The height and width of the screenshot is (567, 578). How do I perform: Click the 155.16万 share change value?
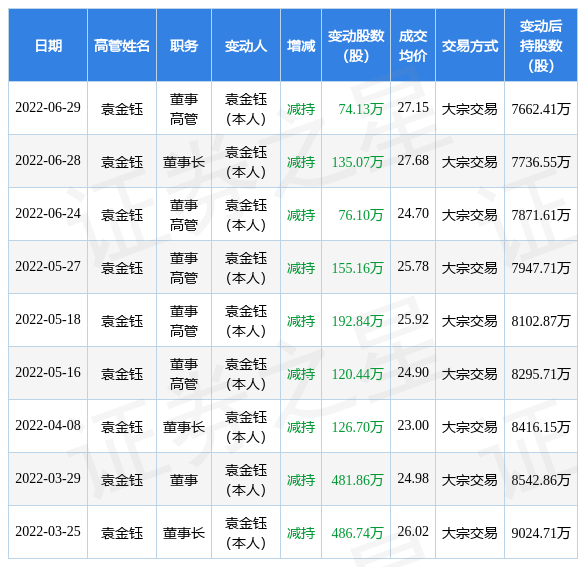[357, 268]
